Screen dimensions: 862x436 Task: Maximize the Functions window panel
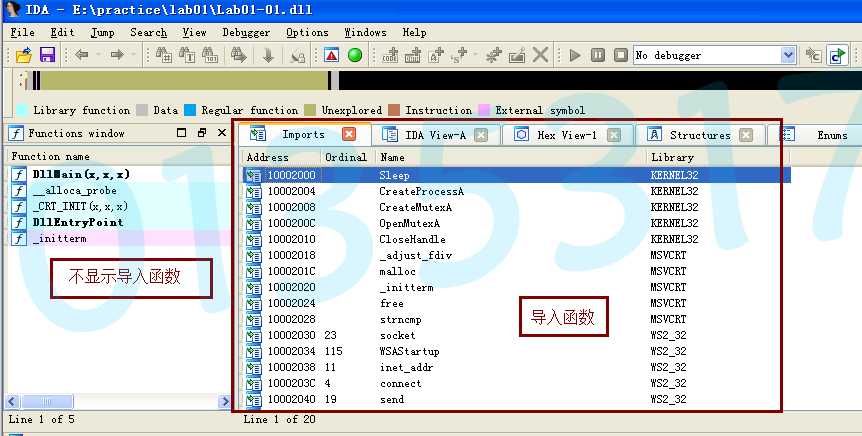pos(182,133)
